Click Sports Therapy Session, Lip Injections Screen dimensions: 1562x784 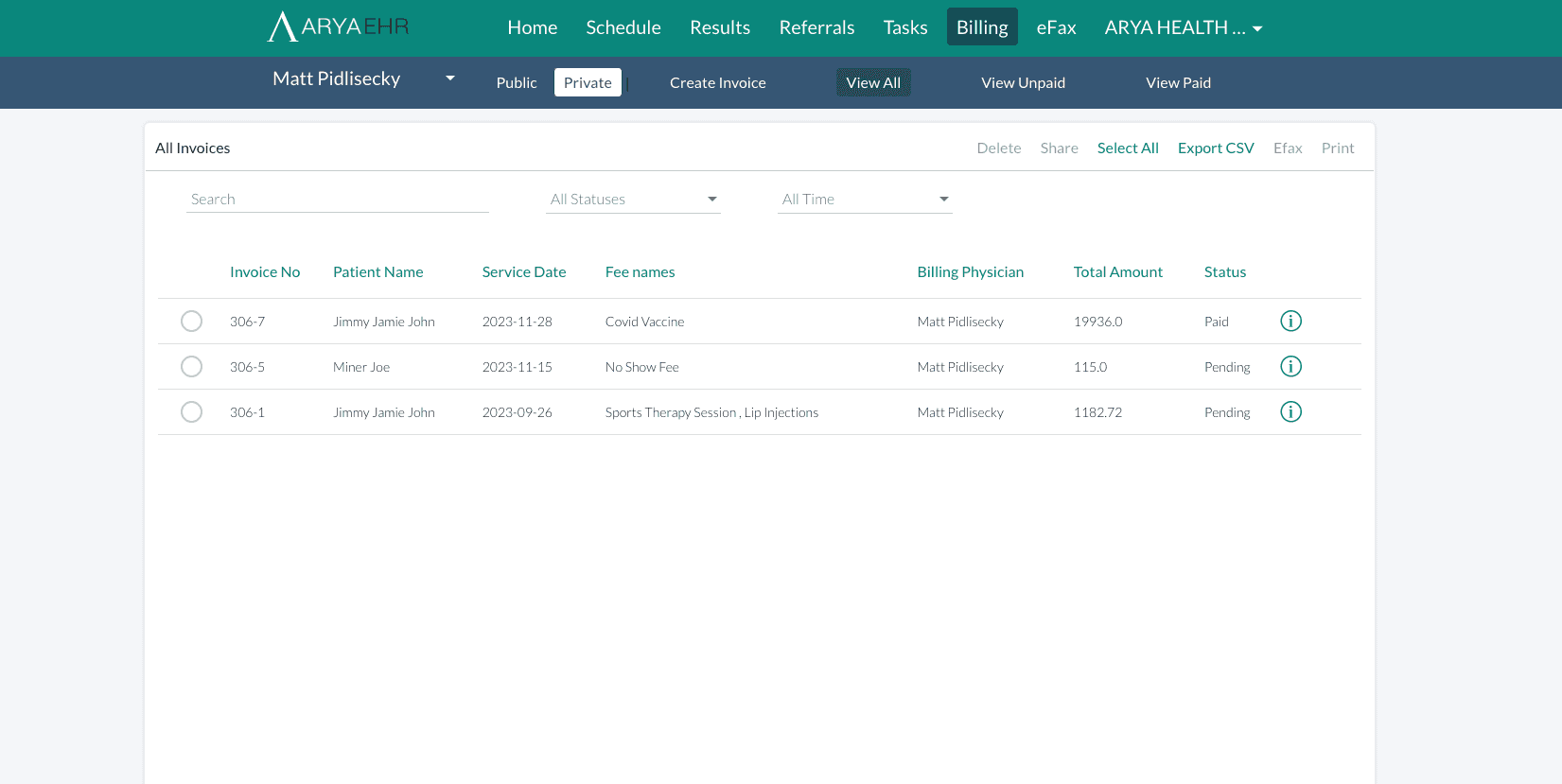click(711, 412)
